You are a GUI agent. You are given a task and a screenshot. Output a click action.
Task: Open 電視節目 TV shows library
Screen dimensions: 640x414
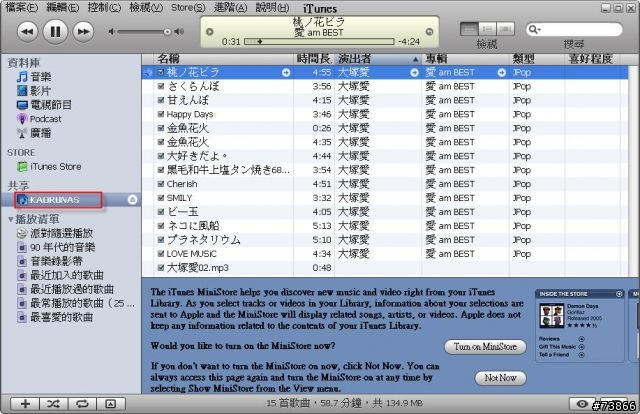(x=44, y=105)
